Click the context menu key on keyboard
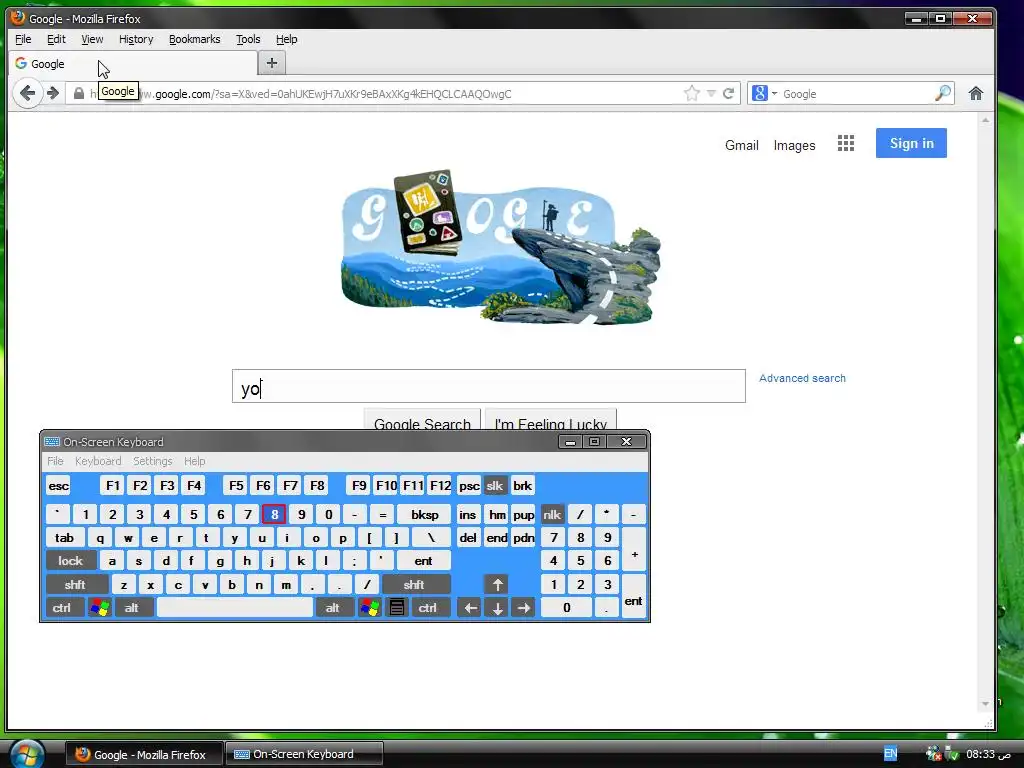 tap(396, 608)
